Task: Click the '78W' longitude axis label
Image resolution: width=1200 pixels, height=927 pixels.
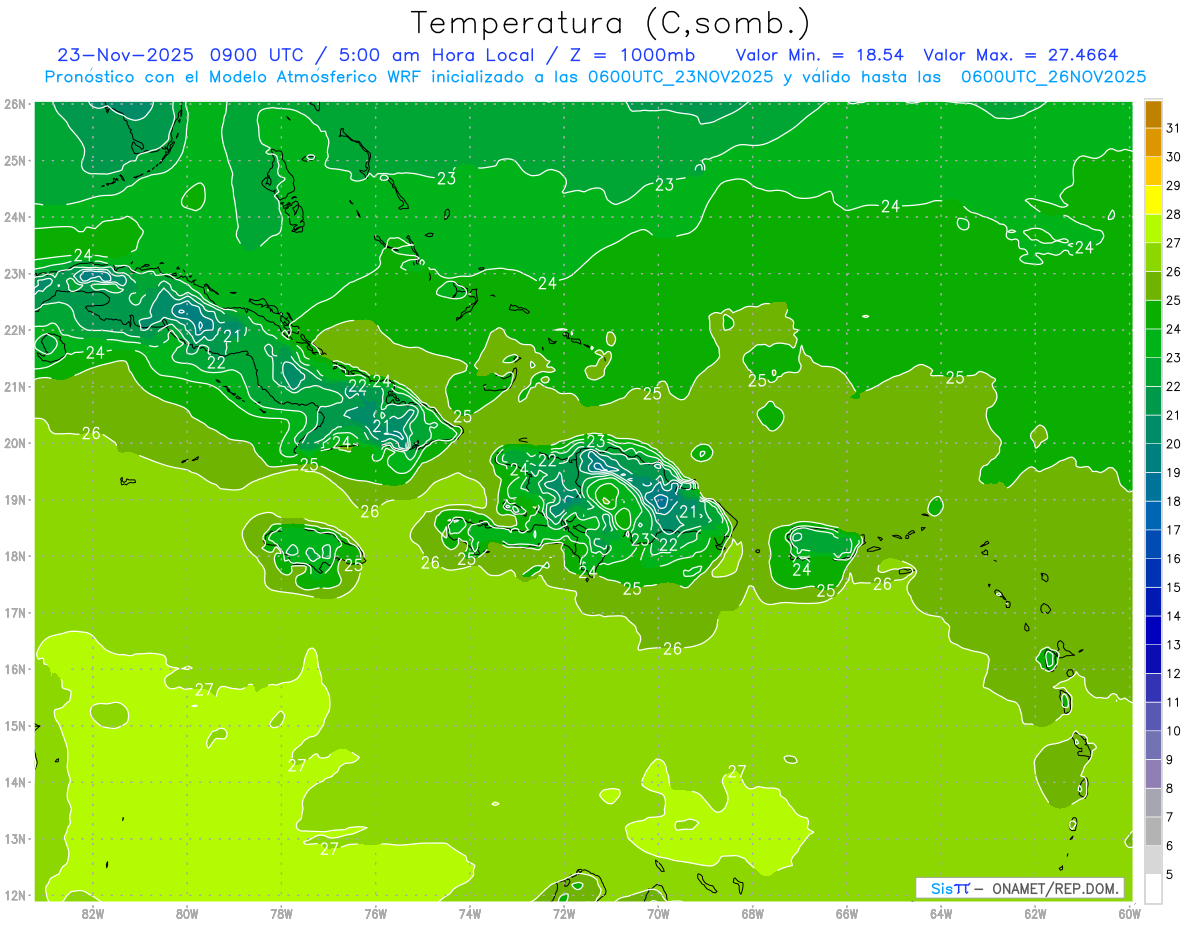Action: (281, 913)
